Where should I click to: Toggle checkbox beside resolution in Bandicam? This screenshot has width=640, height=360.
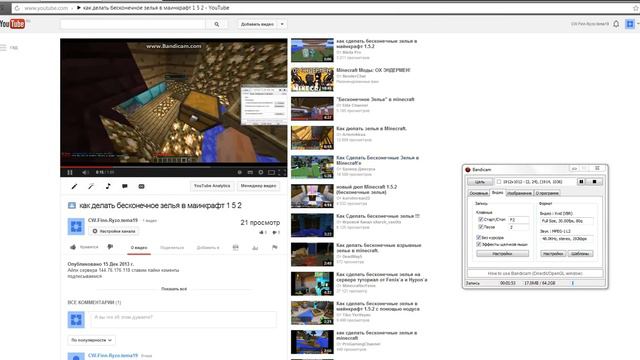499,182
